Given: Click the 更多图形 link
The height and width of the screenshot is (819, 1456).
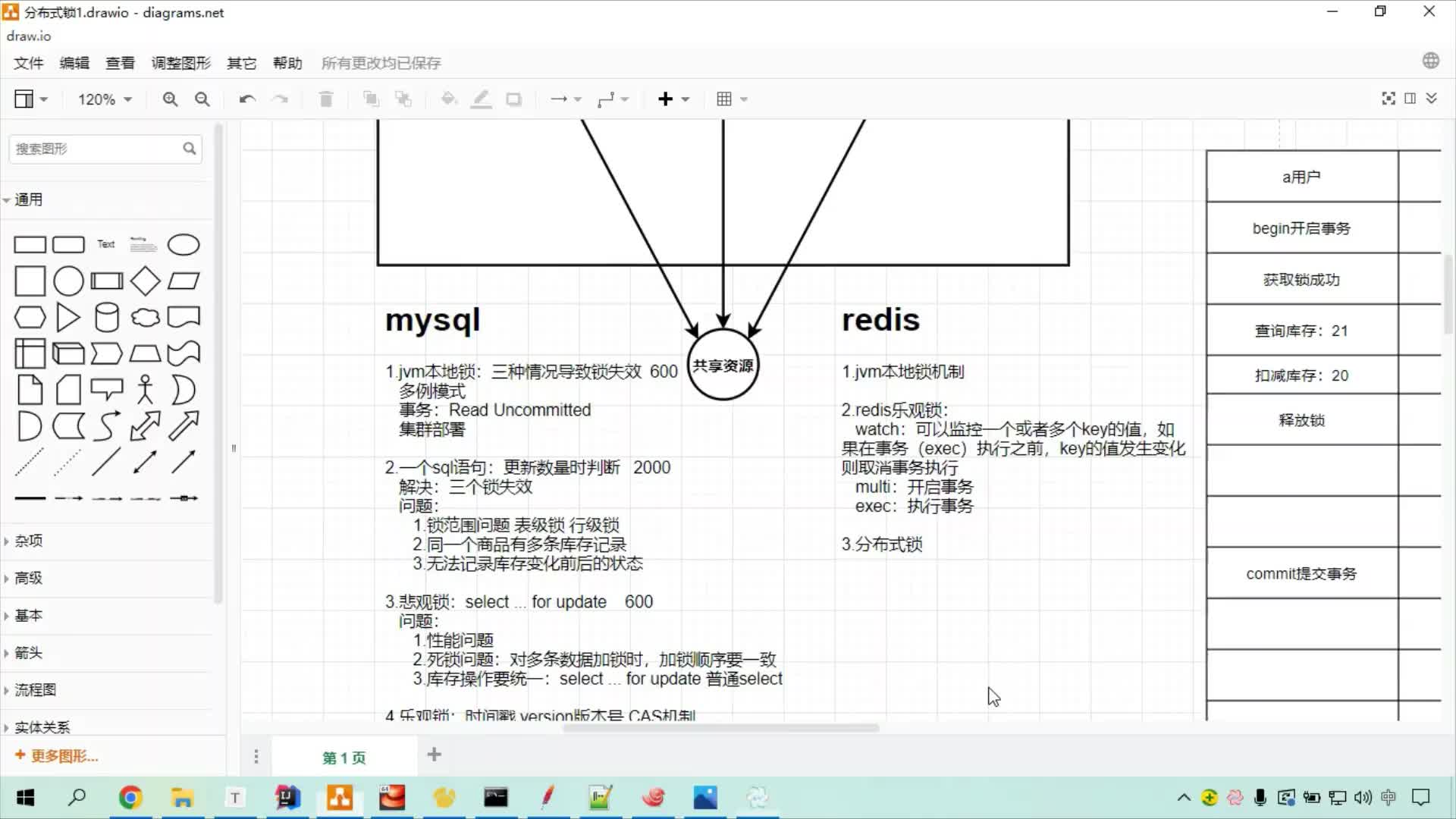Looking at the screenshot, I should [x=57, y=756].
